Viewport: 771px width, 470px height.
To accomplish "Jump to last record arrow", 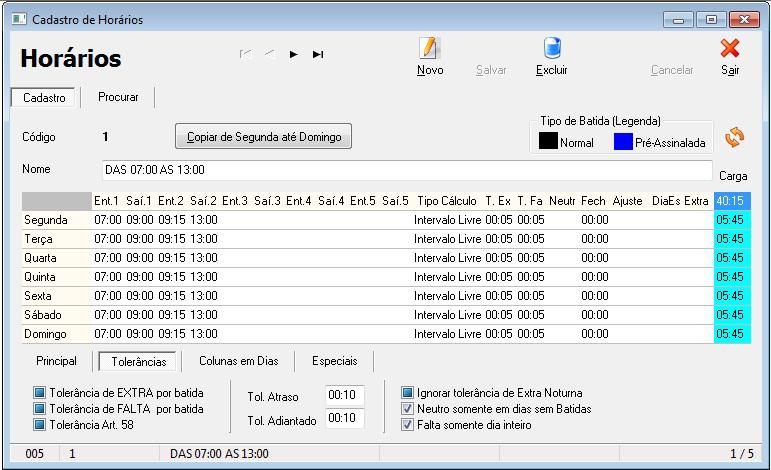I will 318,55.
